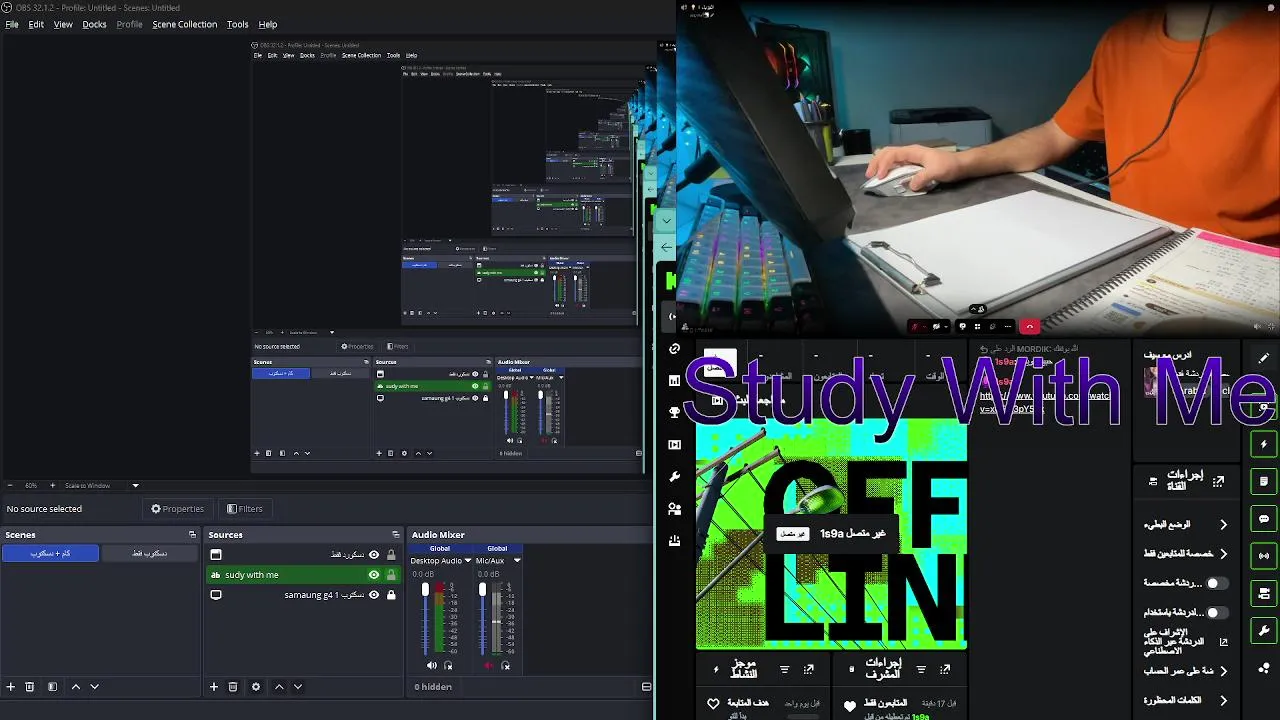Image resolution: width=1280 pixels, height=720 pixels.
Task: Enable the second chat toggle in channel actions
Action: tap(1216, 612)
